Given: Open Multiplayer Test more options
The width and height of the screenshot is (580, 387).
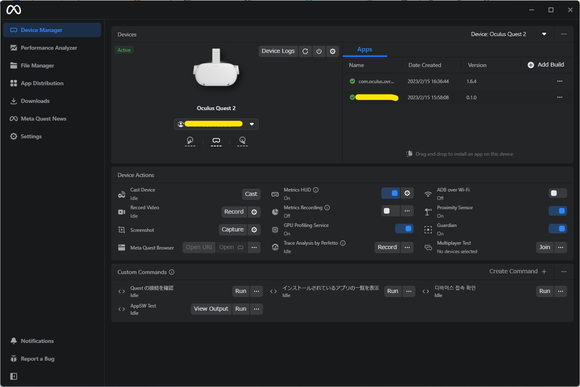Looking at the screenshot, I should tap(561, 247).
